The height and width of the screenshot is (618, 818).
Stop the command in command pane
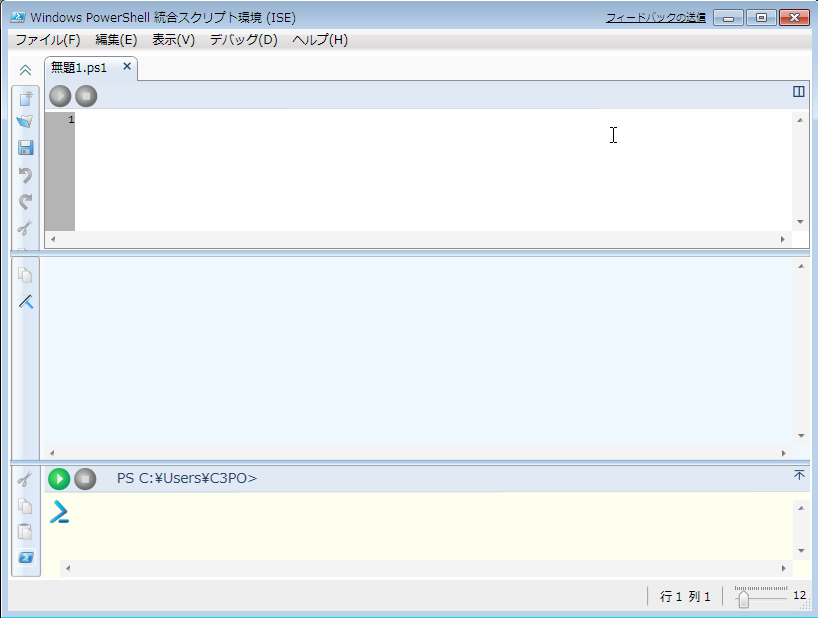pos(85,479)
